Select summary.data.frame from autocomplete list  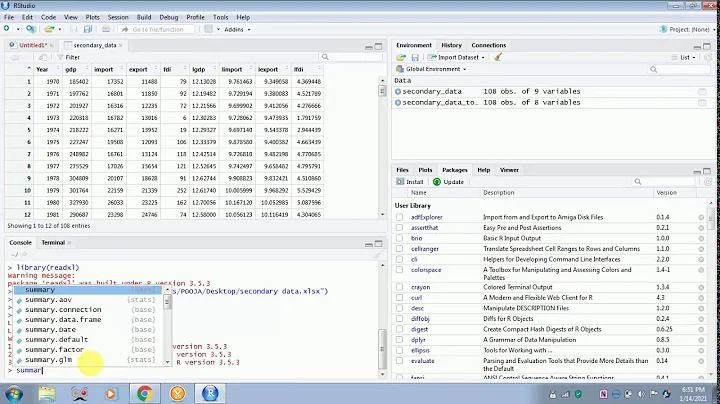tap(87, 320)
